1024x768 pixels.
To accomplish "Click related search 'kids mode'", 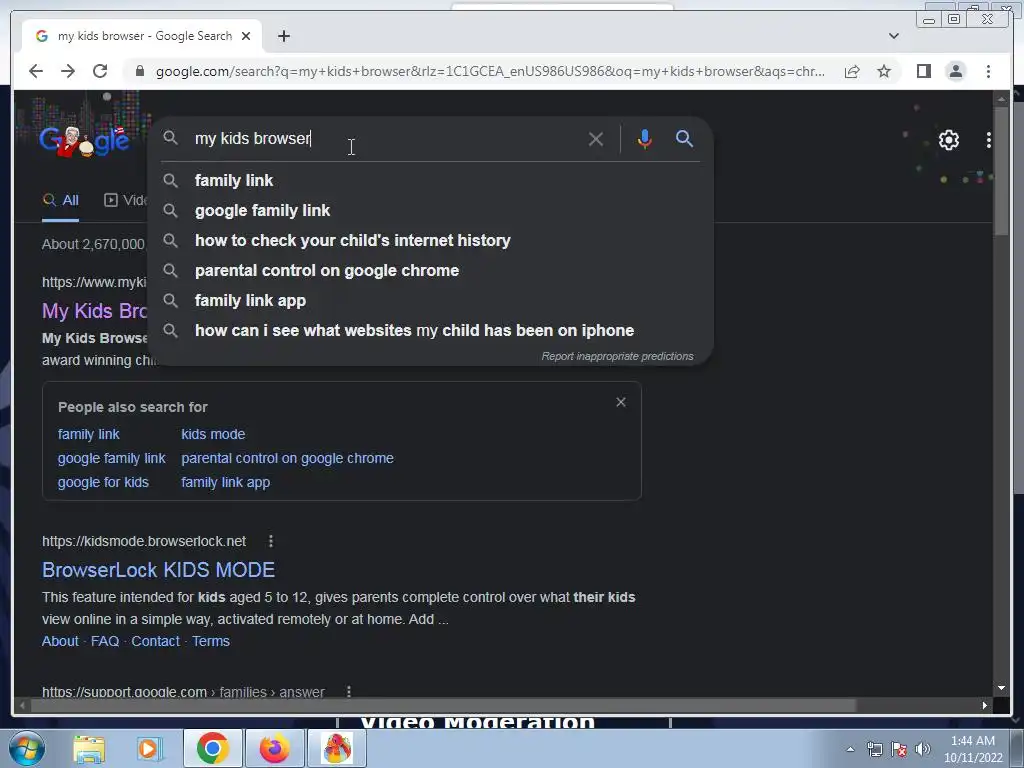I will tap(213, 434).
